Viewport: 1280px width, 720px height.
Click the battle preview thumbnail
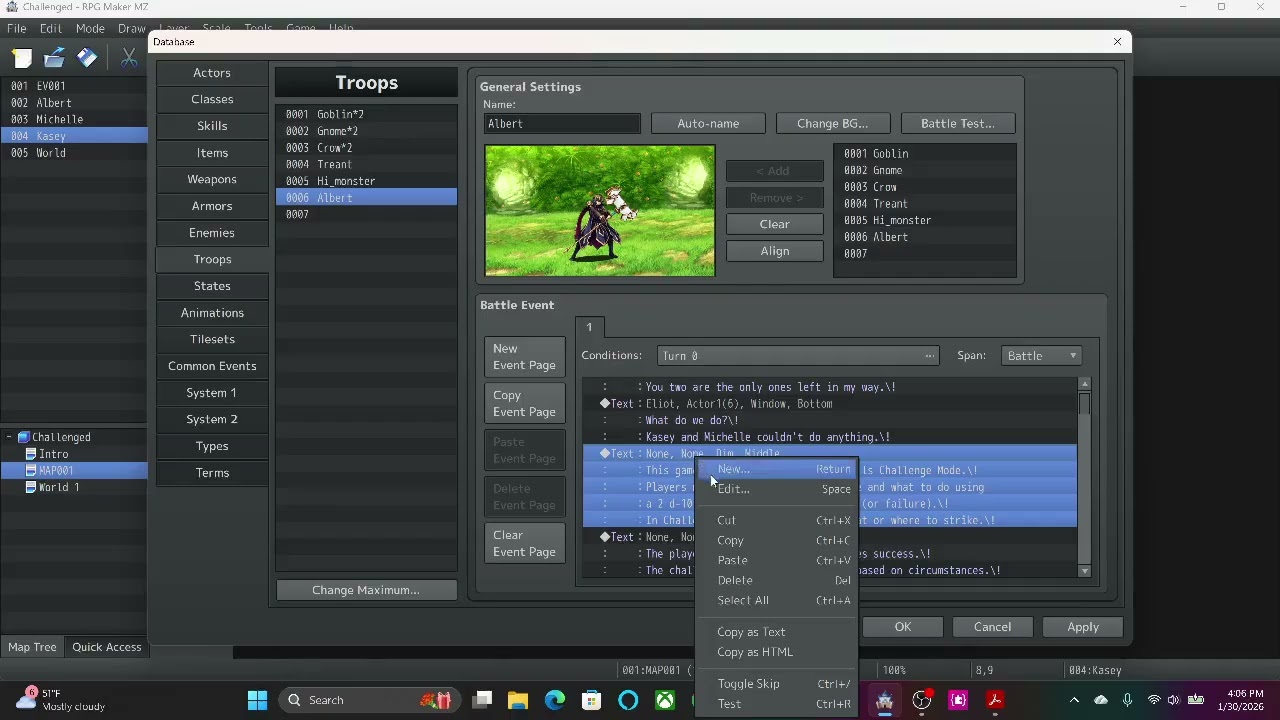pos(600,210)
